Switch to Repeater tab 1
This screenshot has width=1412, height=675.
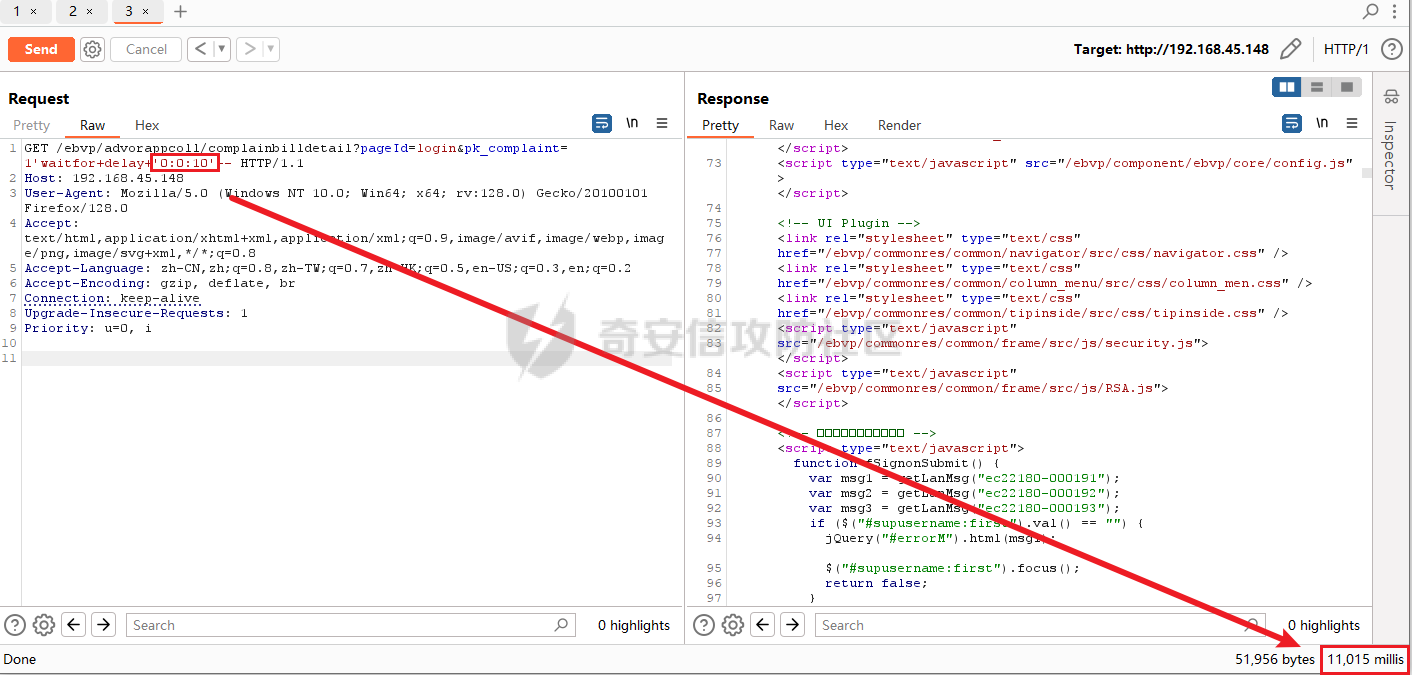click(16, 11)
